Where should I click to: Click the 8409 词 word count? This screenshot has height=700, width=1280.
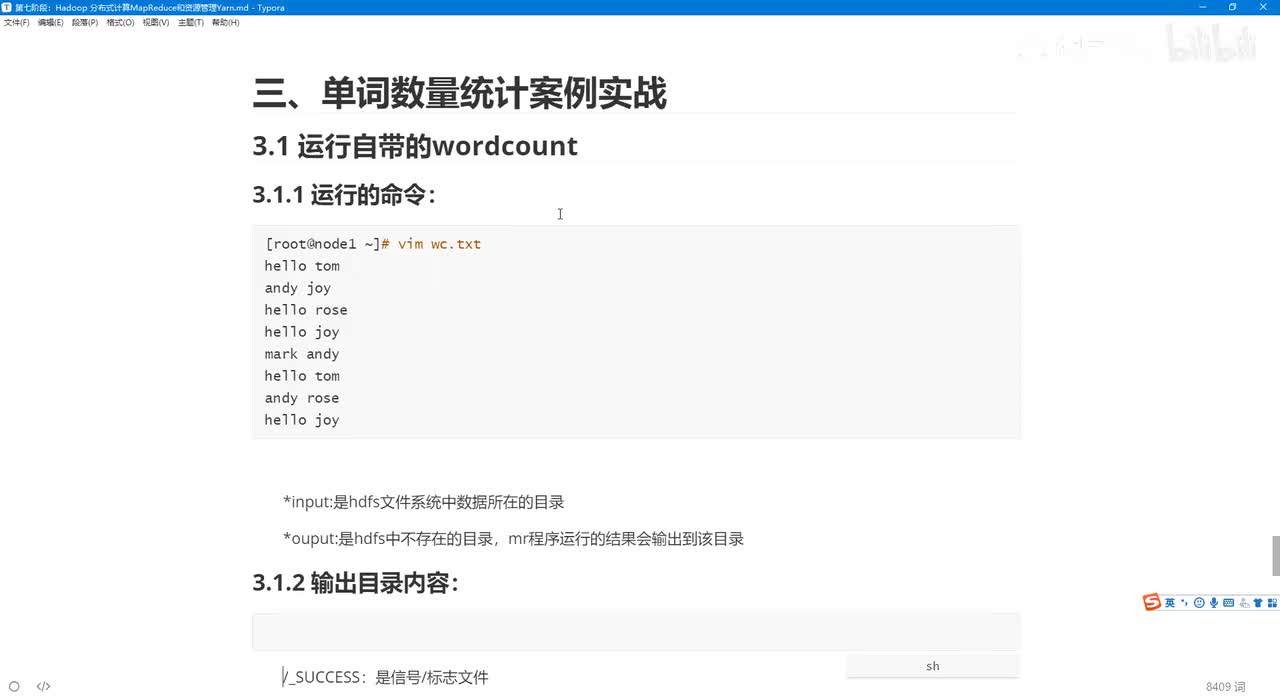point(1225,686)
